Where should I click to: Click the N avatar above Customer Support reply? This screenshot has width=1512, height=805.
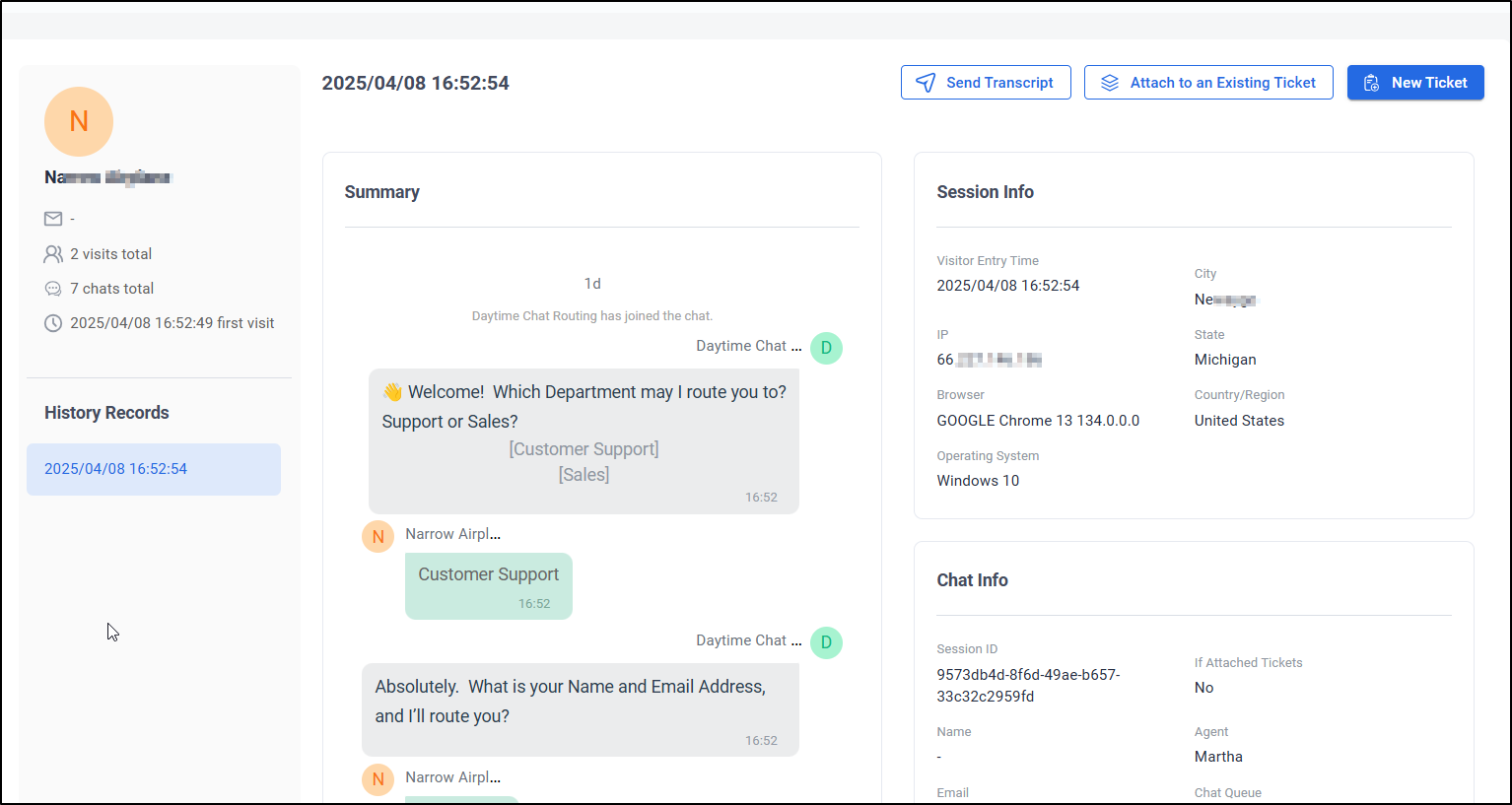tap(378, 537)
